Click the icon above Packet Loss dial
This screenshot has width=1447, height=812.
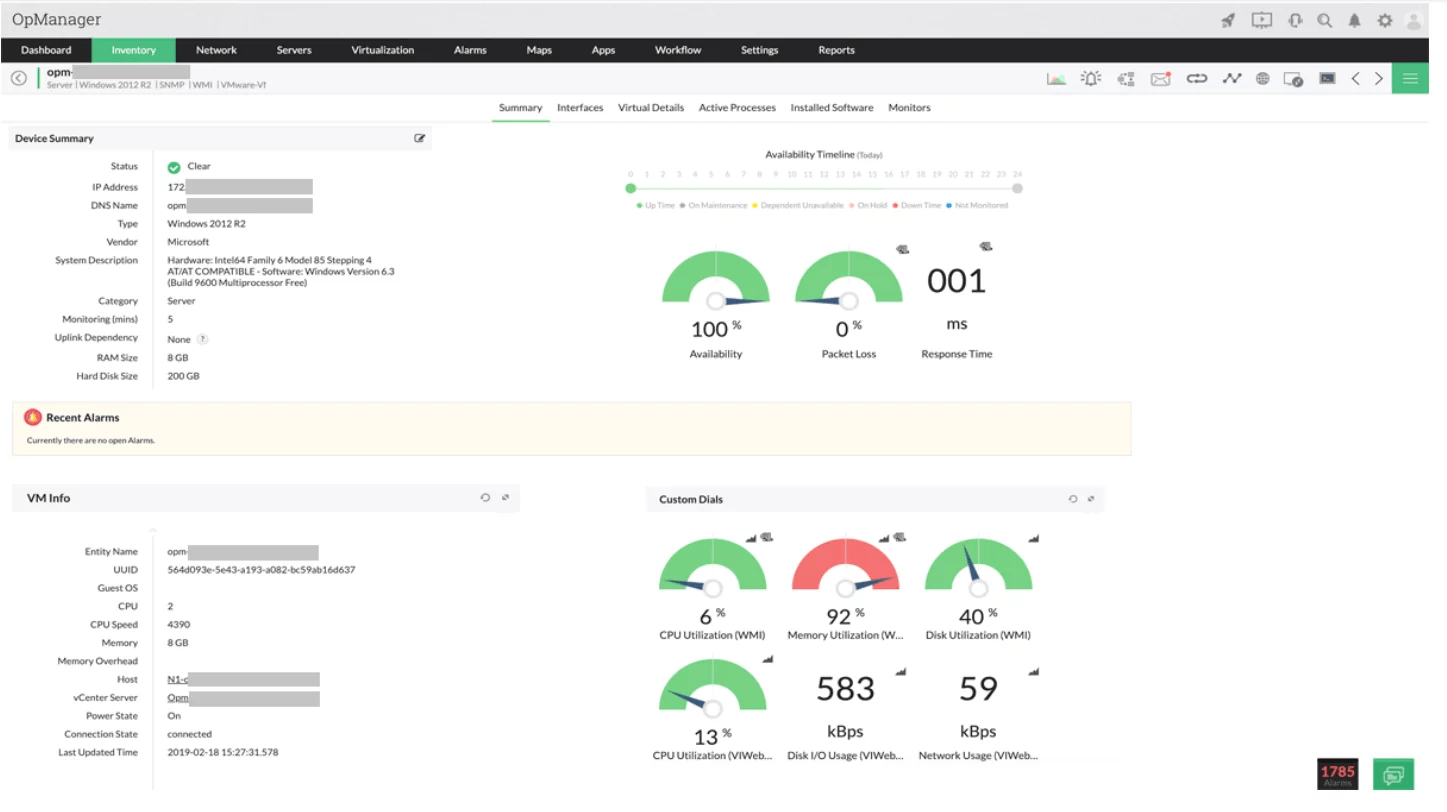(x=901, y=248)
